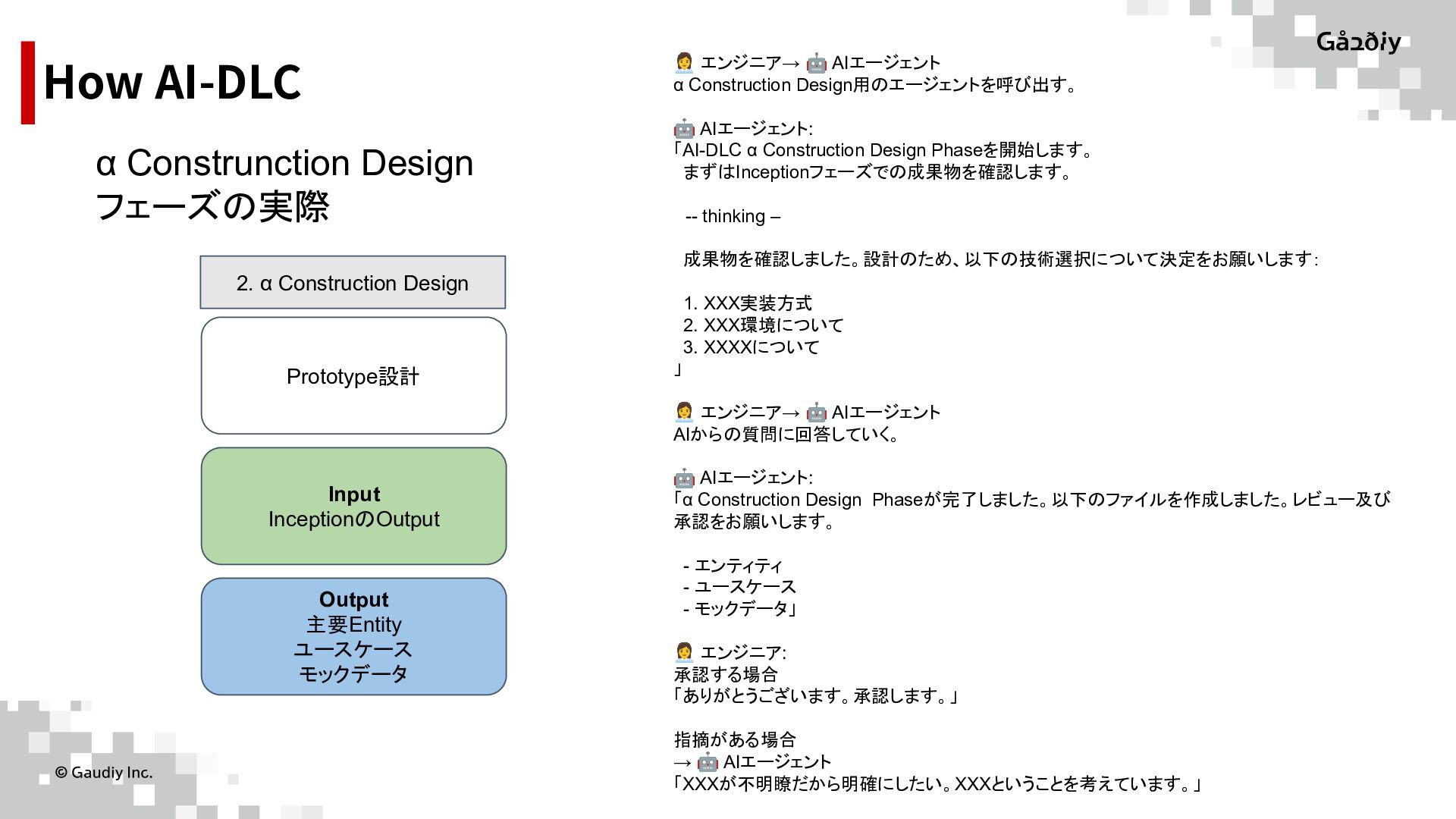Image resolution: width=1456 pixels, height=819 pixels.
Task: Click robot emoji before Phaseが完了しました message
Action: point(683,478)
